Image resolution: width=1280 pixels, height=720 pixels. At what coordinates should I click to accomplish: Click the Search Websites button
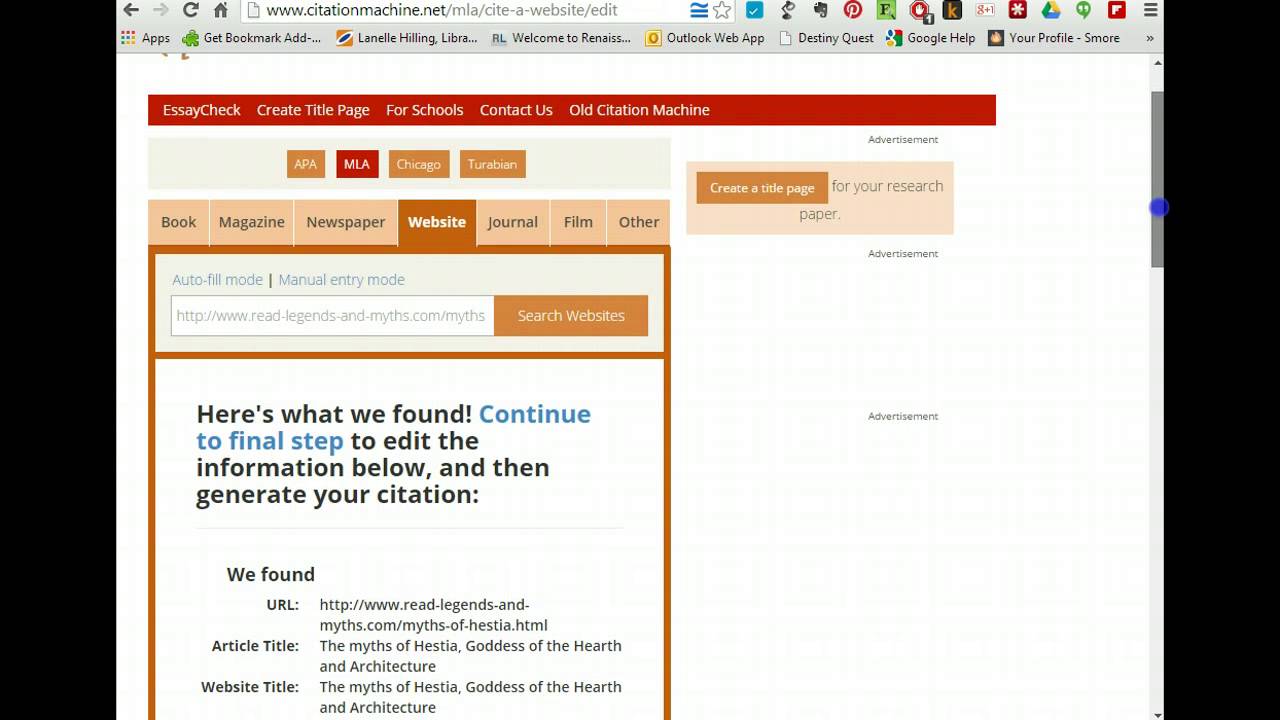click(571, 316)
